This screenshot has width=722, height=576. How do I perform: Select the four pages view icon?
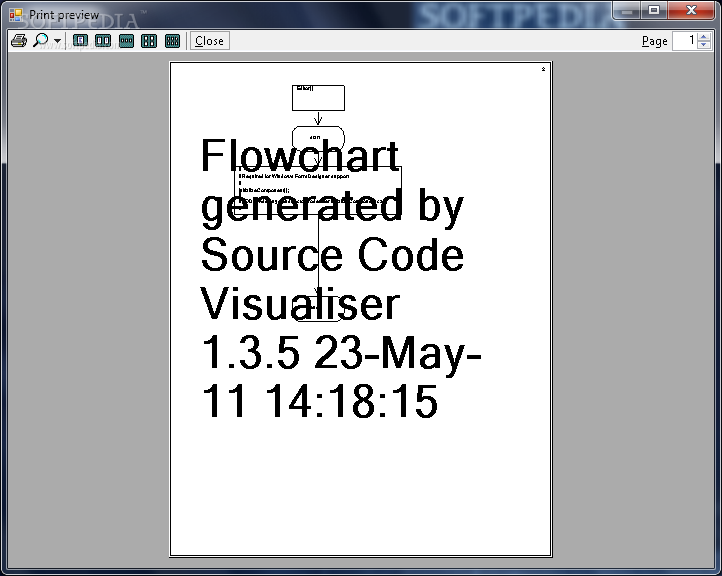pos(149,41)
